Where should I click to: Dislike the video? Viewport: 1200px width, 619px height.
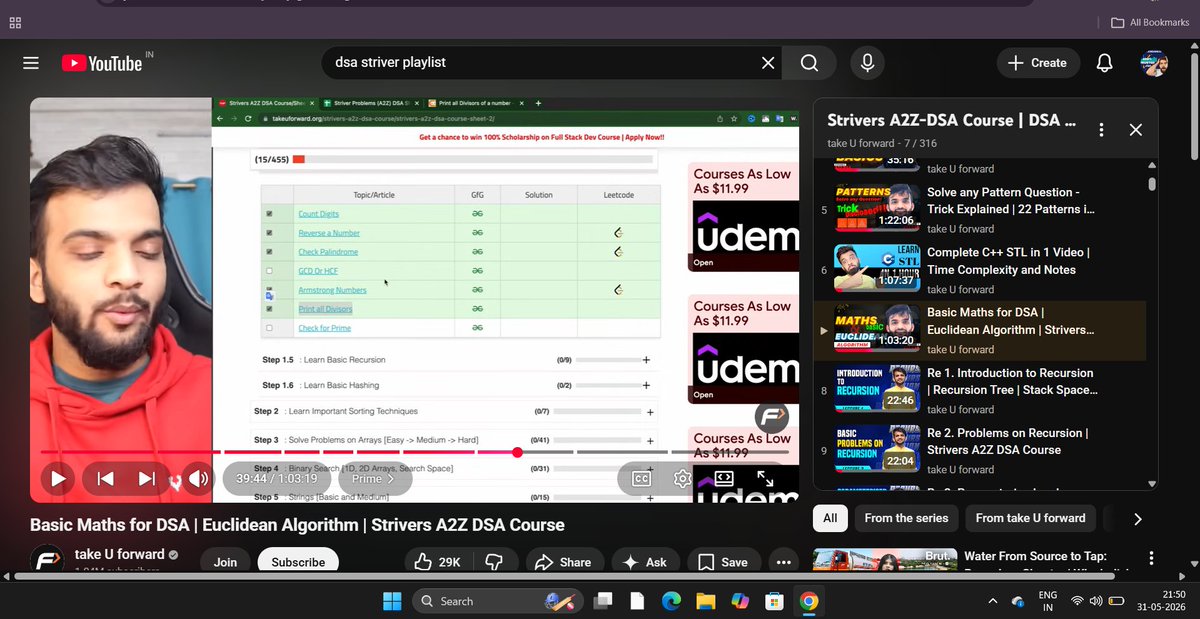pos(493,562)
